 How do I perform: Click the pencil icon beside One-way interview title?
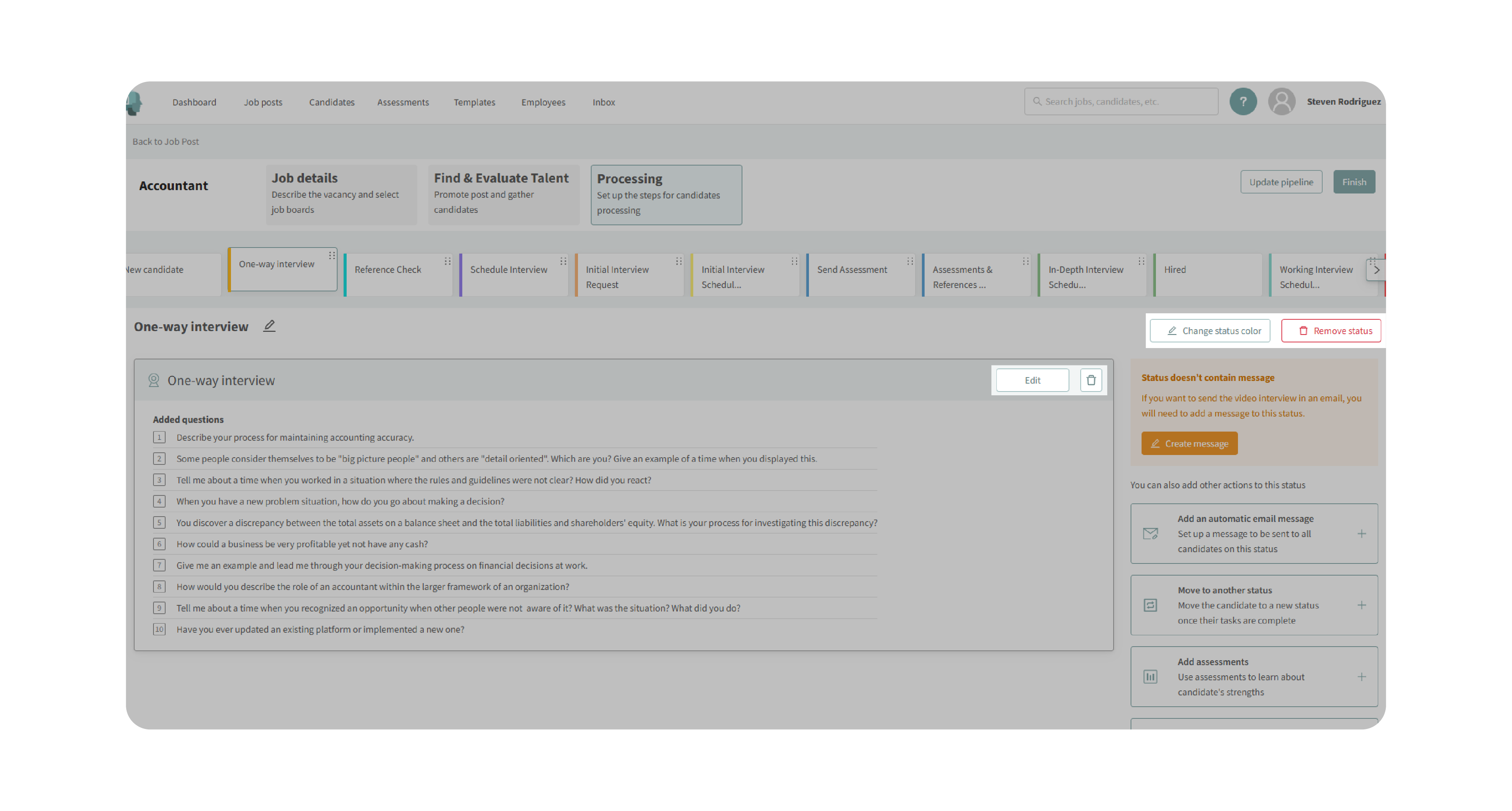tap(269, 326)
